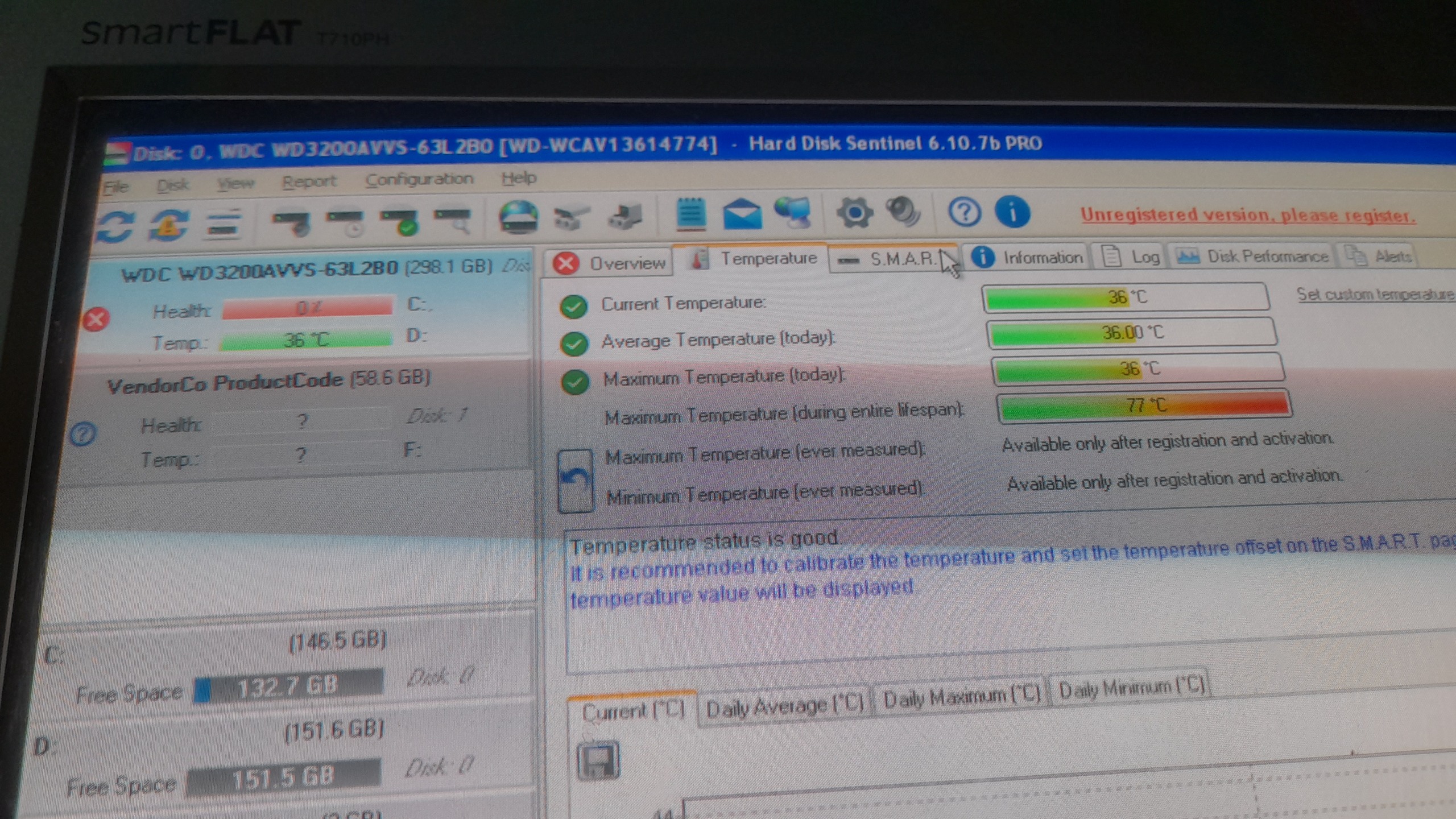Image resolution: width=1456 pixels, height=819 pixels.
Task: Click the globe disk toolbar icon
Action: coord(518,217)
